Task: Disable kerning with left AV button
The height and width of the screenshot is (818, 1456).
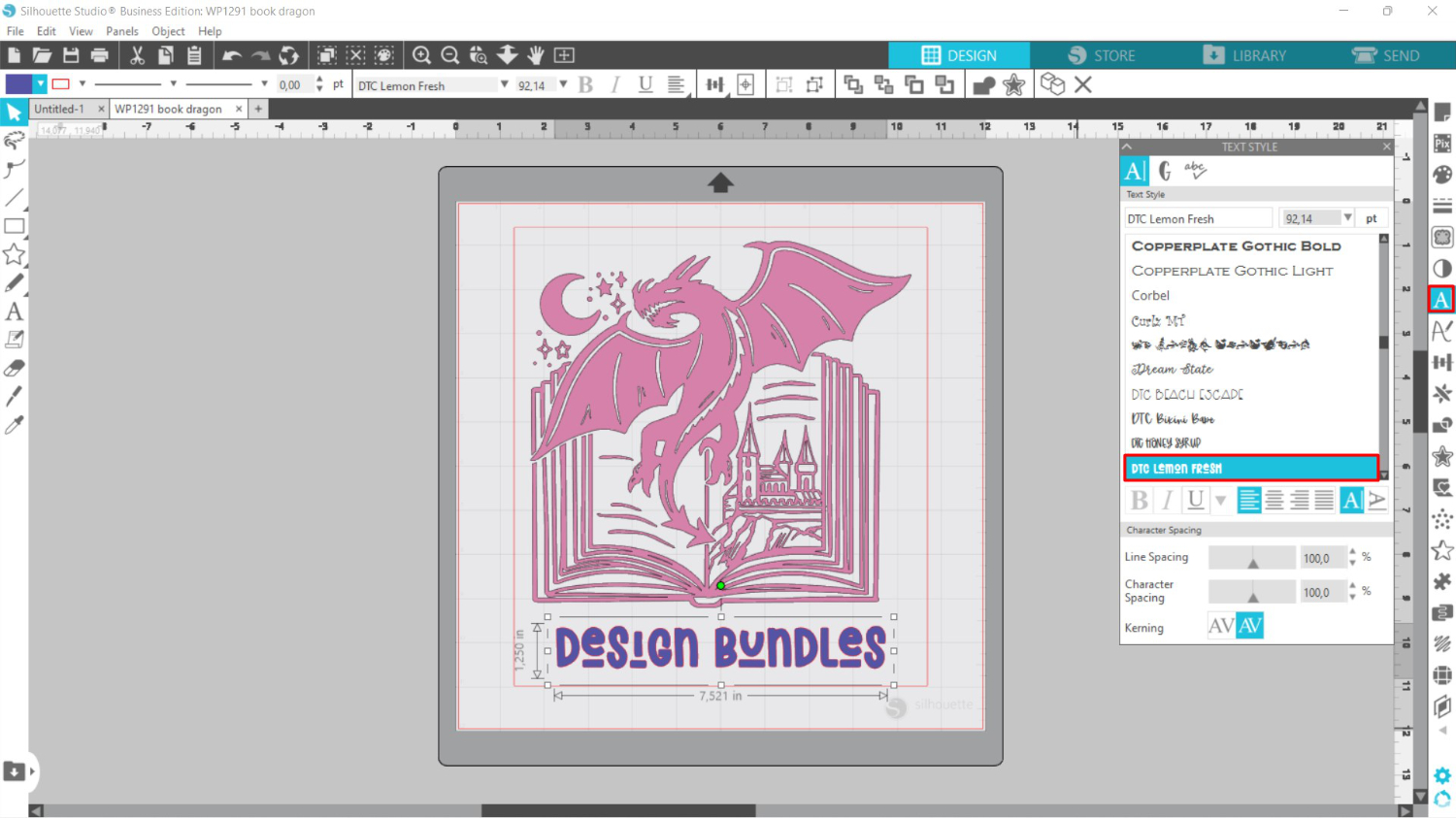Action: (1221, 626)
